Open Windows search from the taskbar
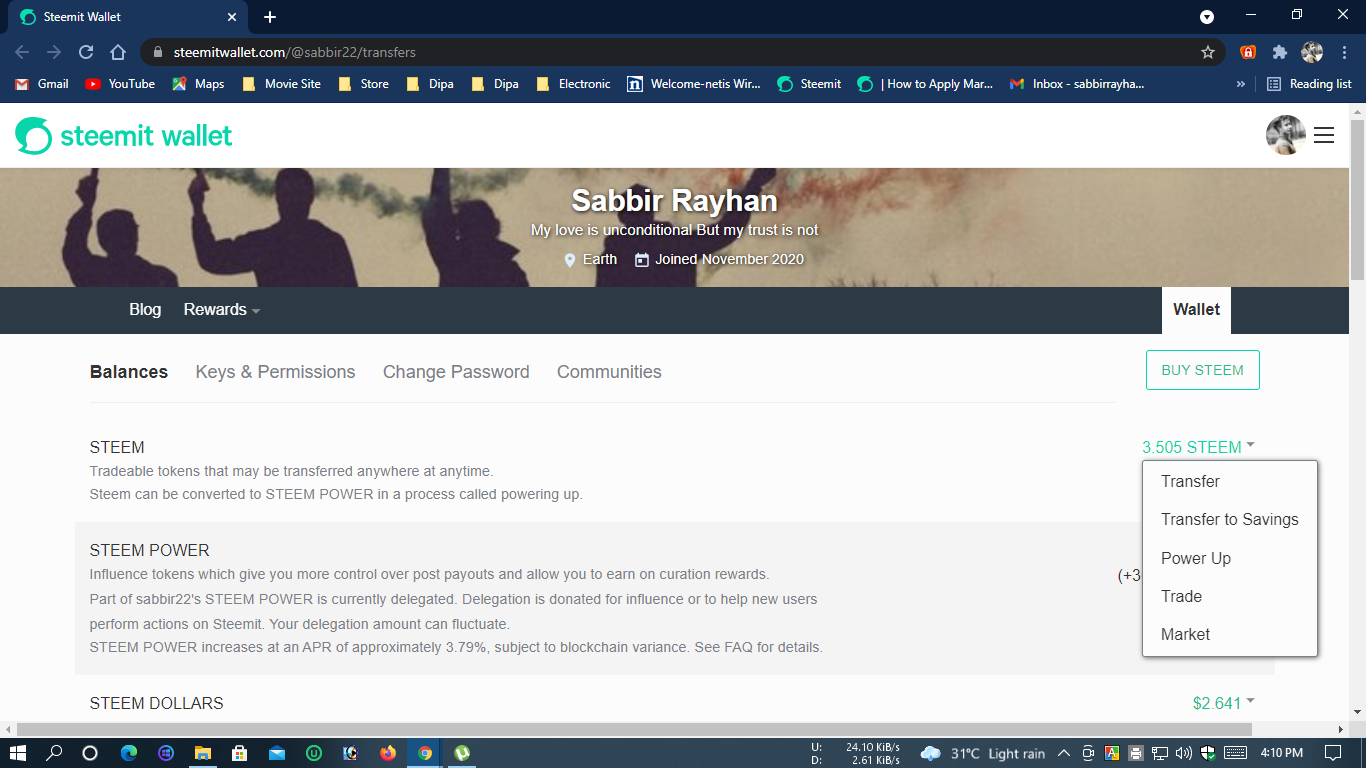 point(54,753)
